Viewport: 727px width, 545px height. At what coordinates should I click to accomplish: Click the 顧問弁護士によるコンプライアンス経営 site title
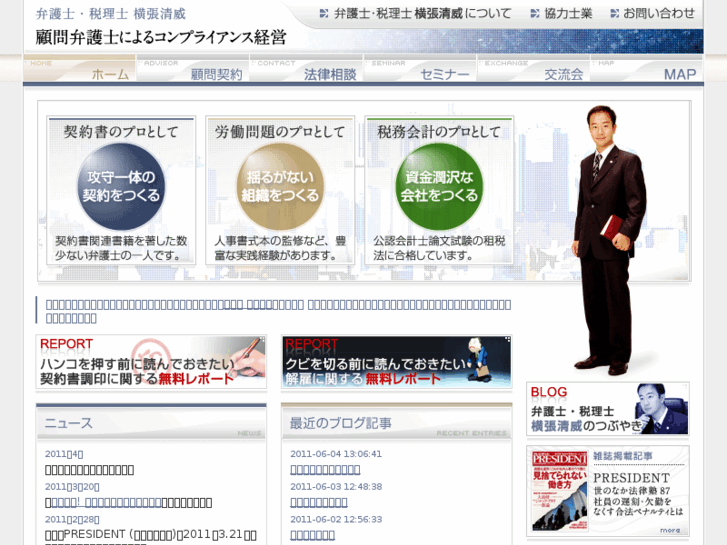[161, 38]
